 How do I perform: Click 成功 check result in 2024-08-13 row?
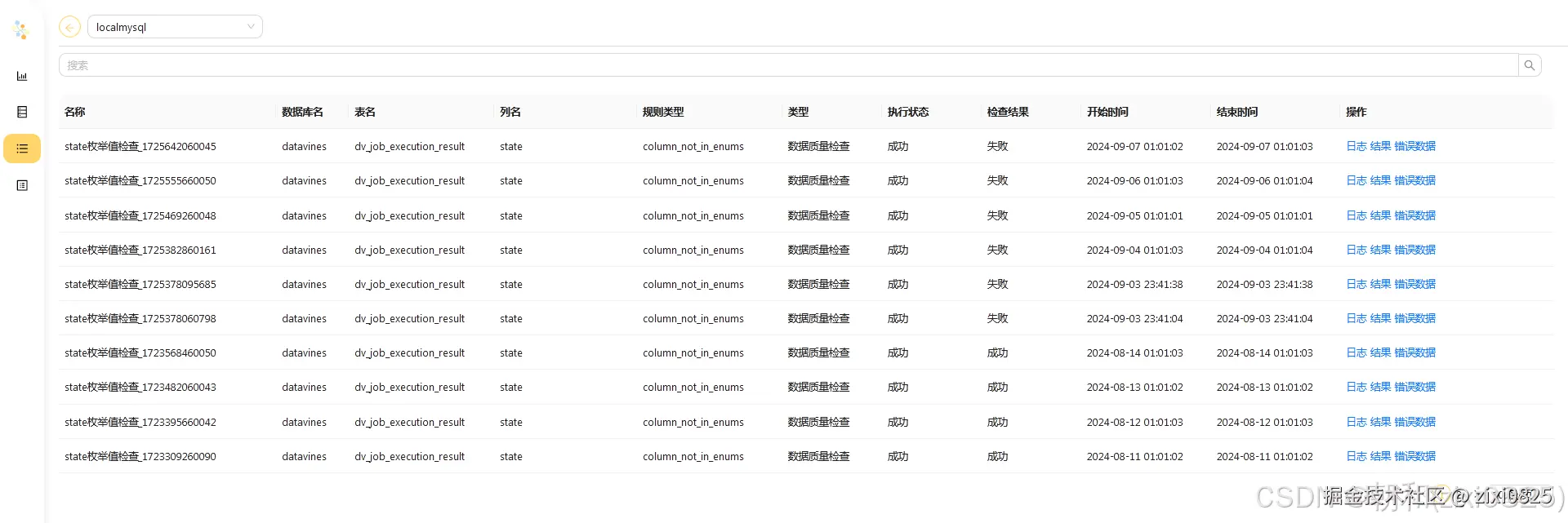pyautogui.click(x=998, y=387)
